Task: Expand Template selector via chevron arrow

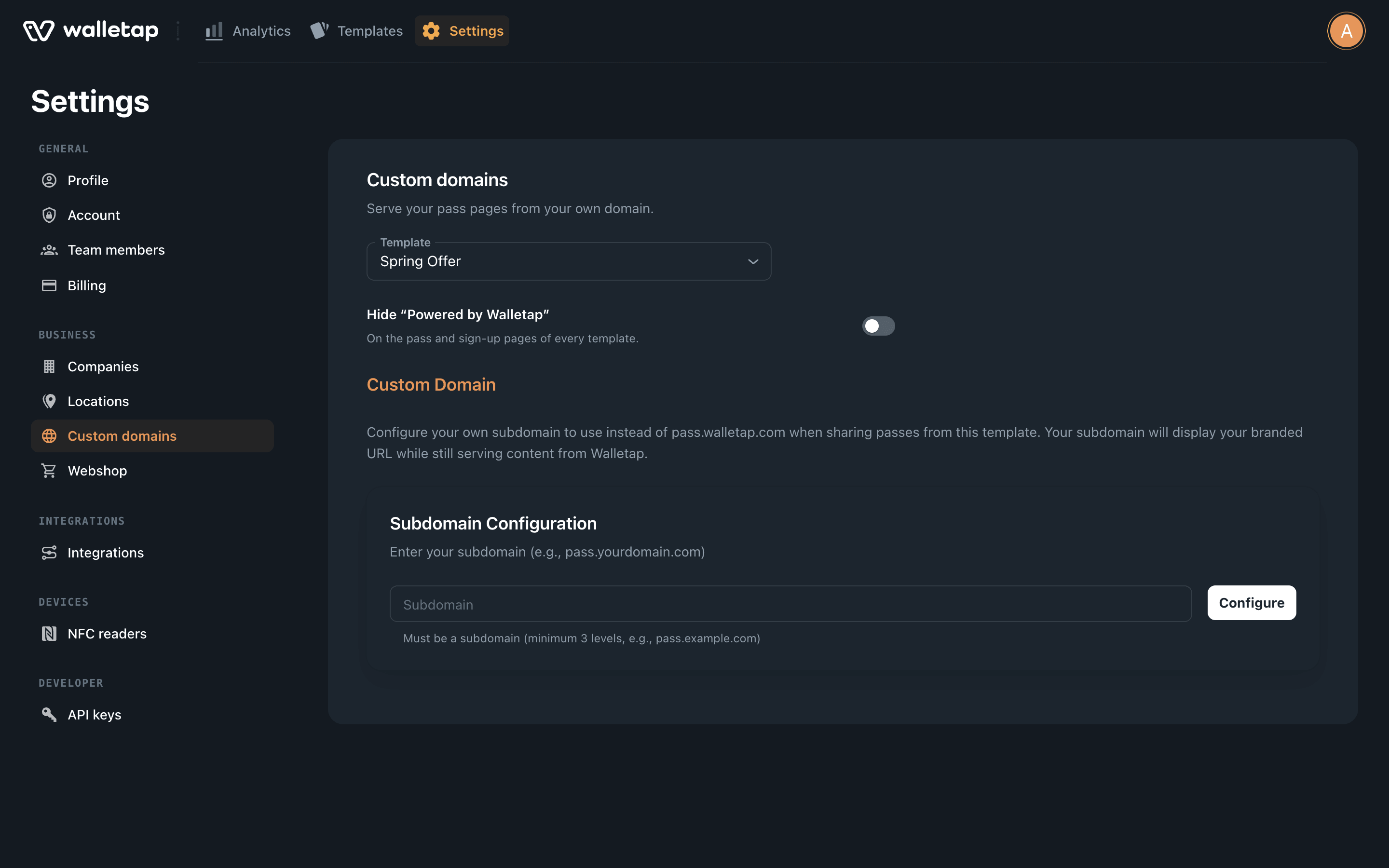Action: tap(753, 262)
